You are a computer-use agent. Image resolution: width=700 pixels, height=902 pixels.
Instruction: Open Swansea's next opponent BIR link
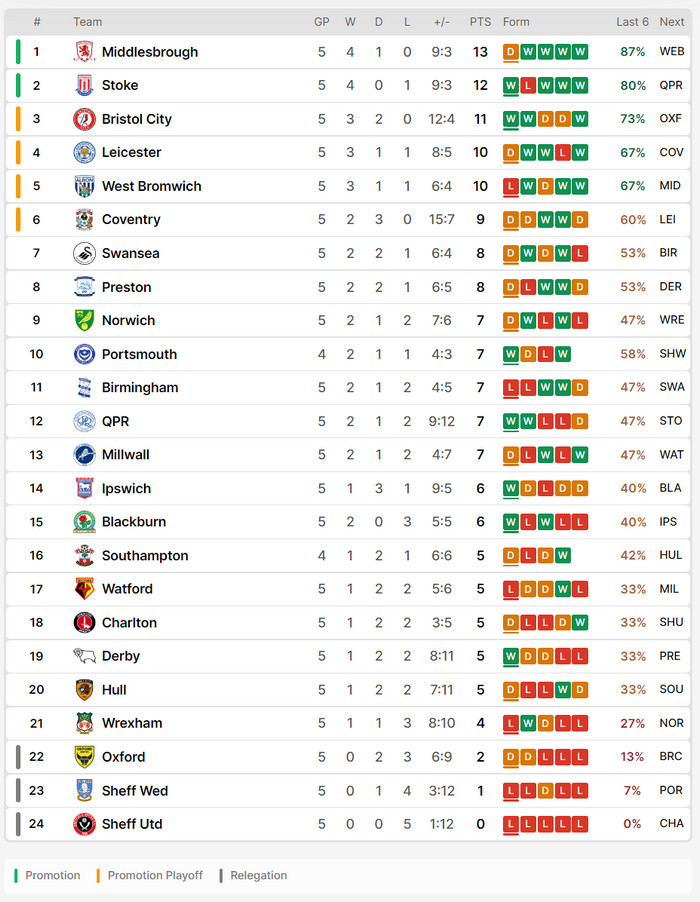pyautogui.click(x=669, y=254)
